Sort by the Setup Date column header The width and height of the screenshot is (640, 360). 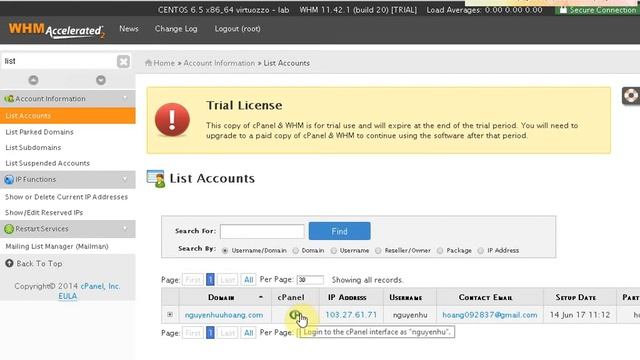click(x=576, y=298)
